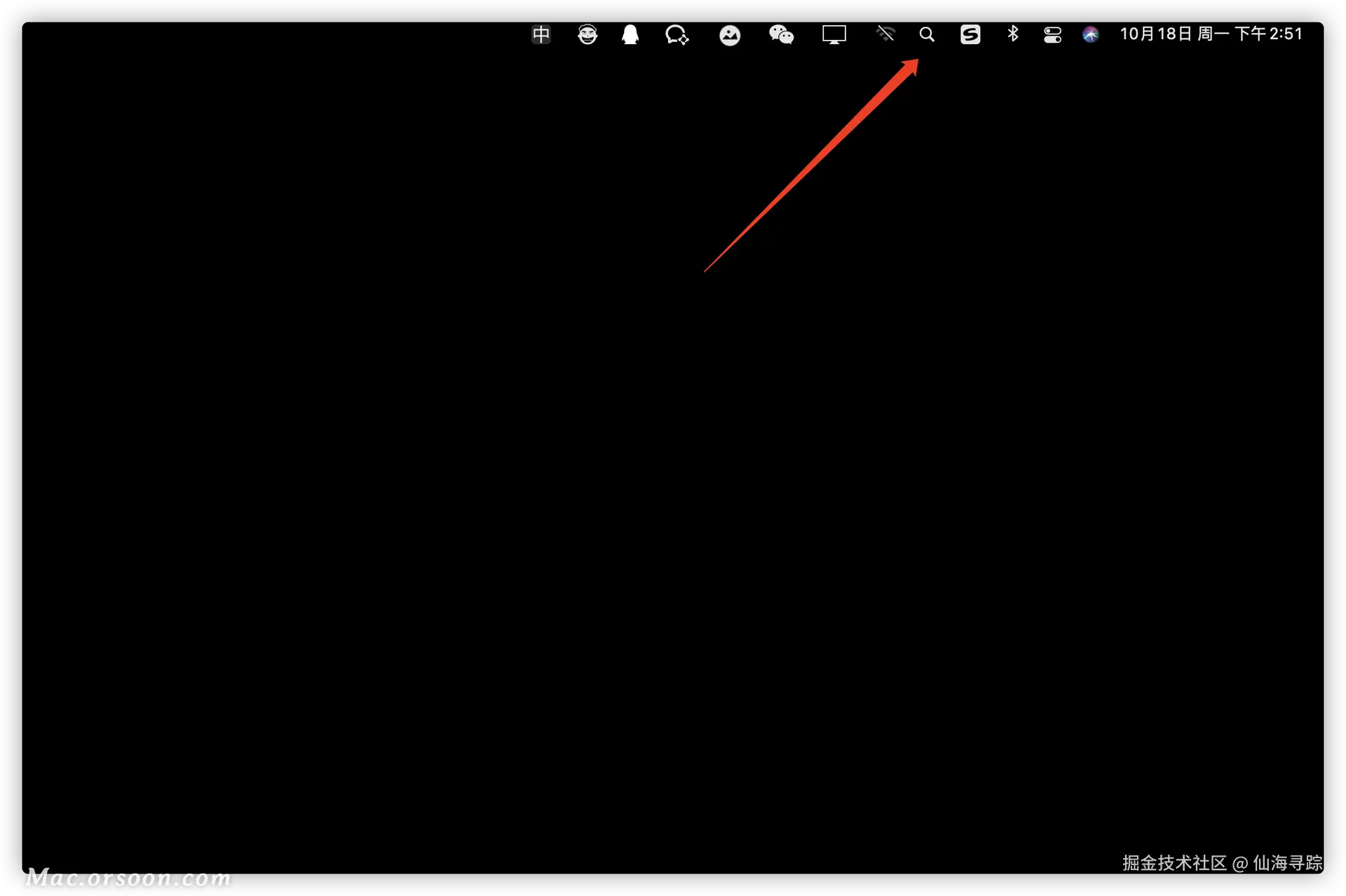Click the QQ penguin menu bar icon
This screenshot has width=1346, height=896.
point(630,34)
